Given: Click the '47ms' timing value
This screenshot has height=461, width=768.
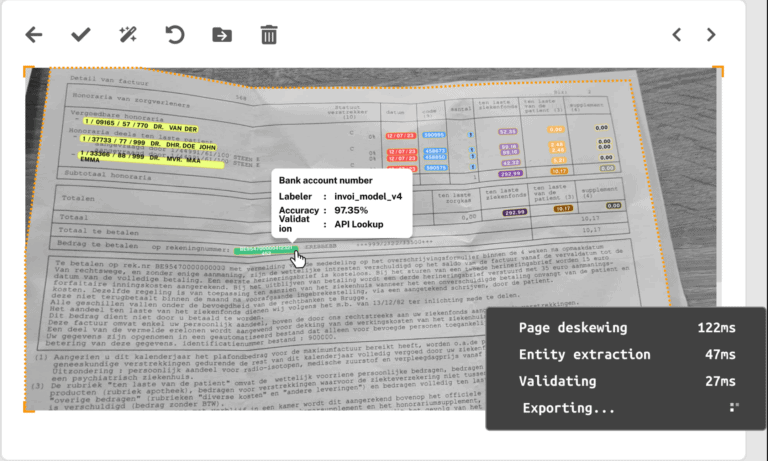Looking at the screenshot, I should (x=720, y=354).
